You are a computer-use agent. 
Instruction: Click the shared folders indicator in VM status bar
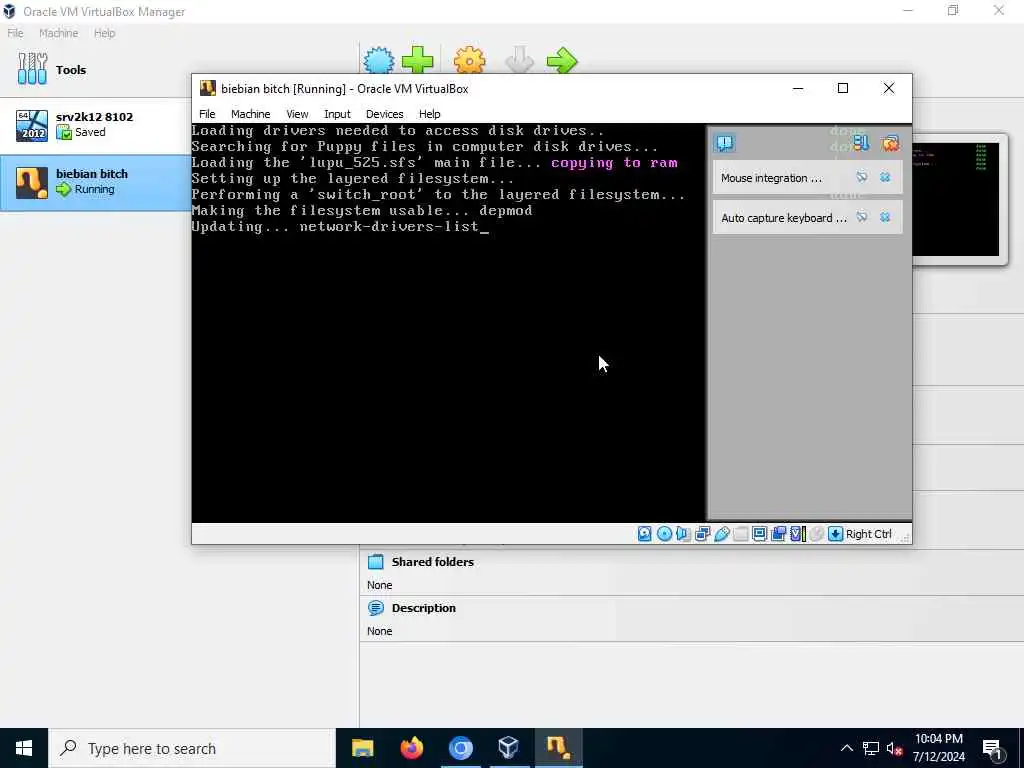741,534
